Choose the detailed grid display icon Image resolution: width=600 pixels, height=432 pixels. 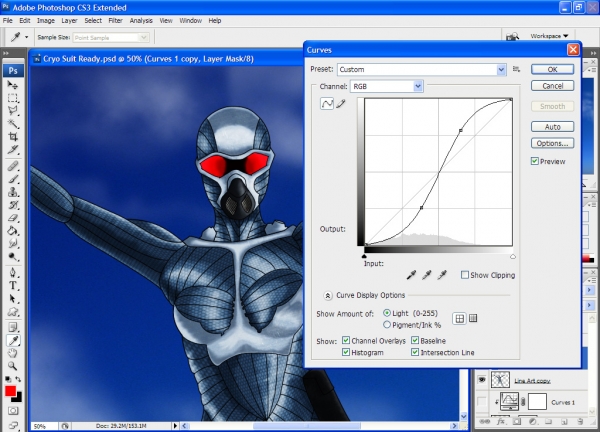coord(473,318)
